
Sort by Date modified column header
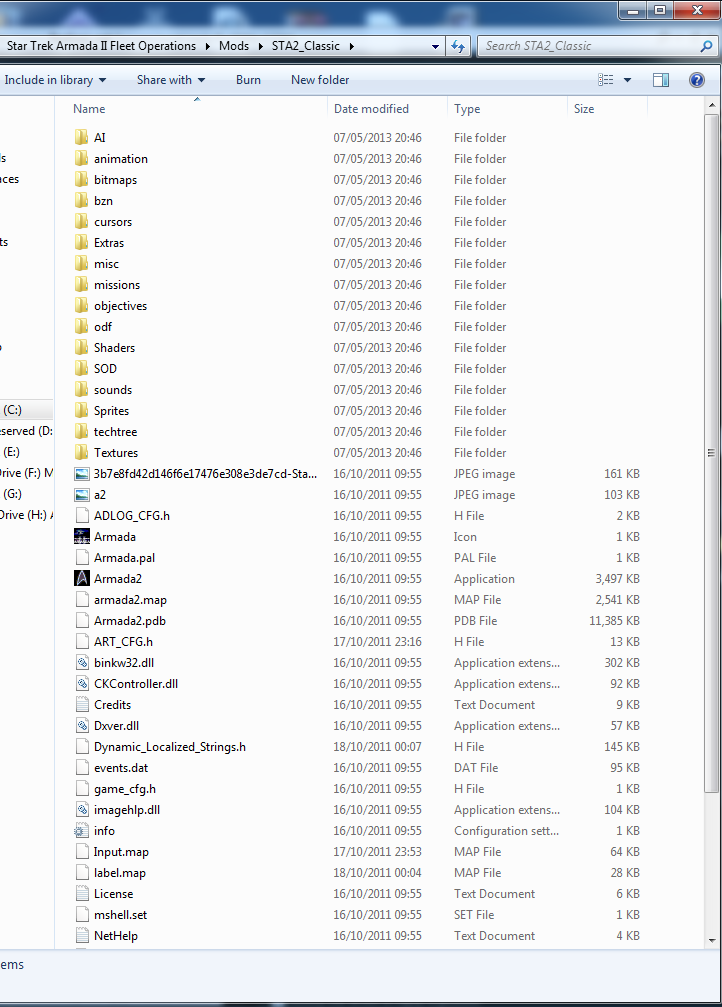click(371, 109)
